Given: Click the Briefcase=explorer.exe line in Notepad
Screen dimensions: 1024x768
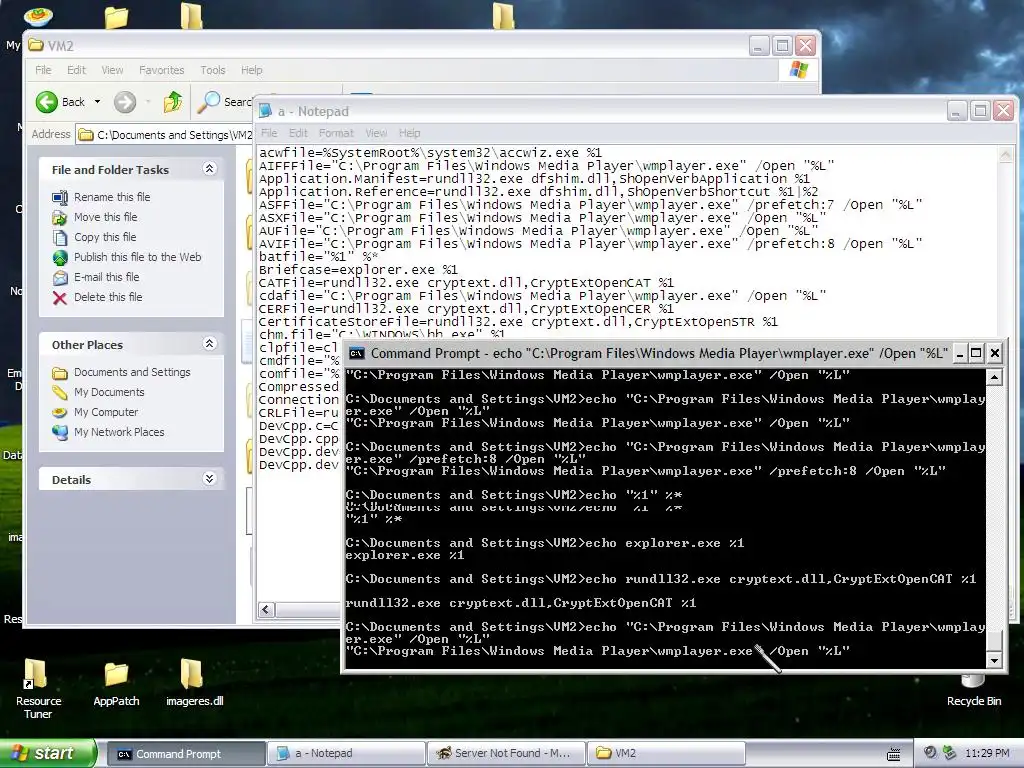Looking at the screenshot, I should point(358,270).
